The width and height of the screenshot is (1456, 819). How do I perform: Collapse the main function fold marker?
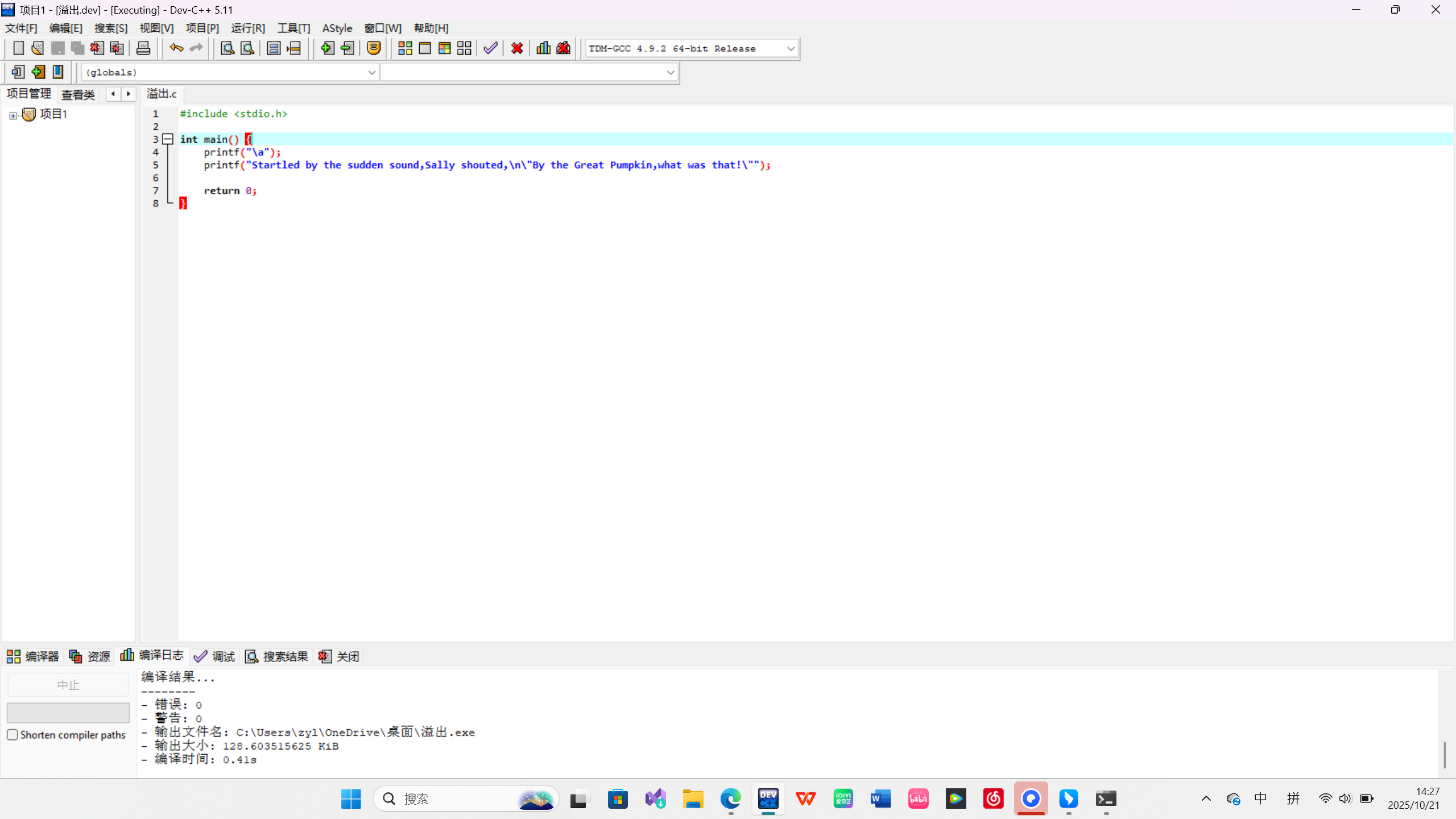point(168,139)
